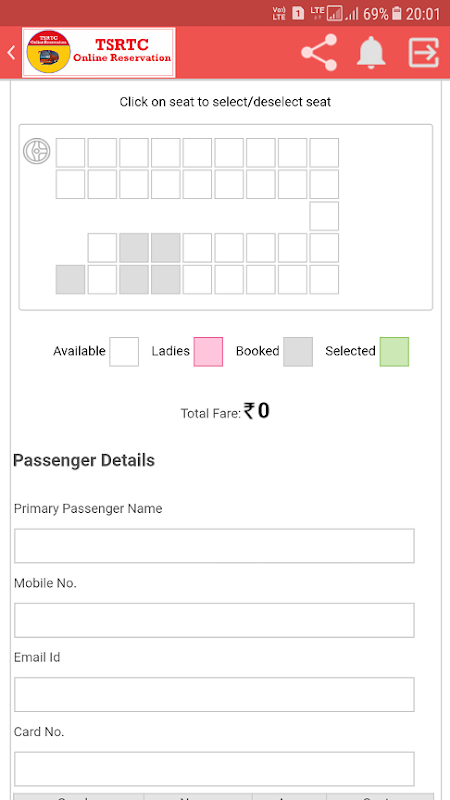The height and width of the screenshot is (800, 450).
Task: Select last seat in bottom row
Action: click(324, 279)
